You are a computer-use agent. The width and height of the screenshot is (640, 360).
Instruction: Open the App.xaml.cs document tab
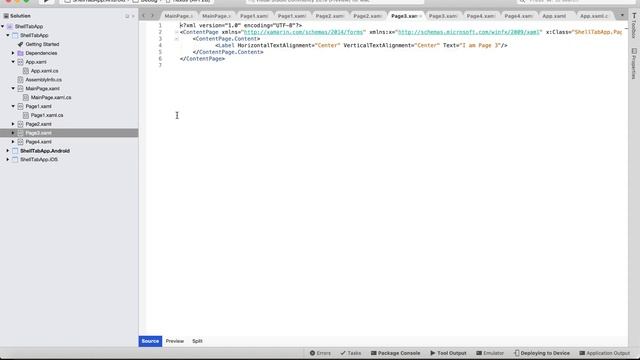pos(594,16)
